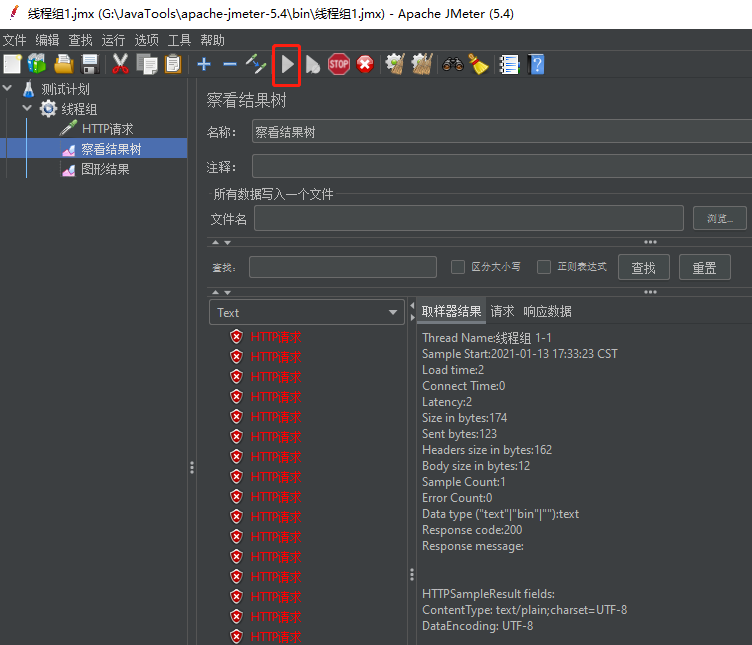
Task: Open the 运行 menu
Action: click(x=113, y=40)
